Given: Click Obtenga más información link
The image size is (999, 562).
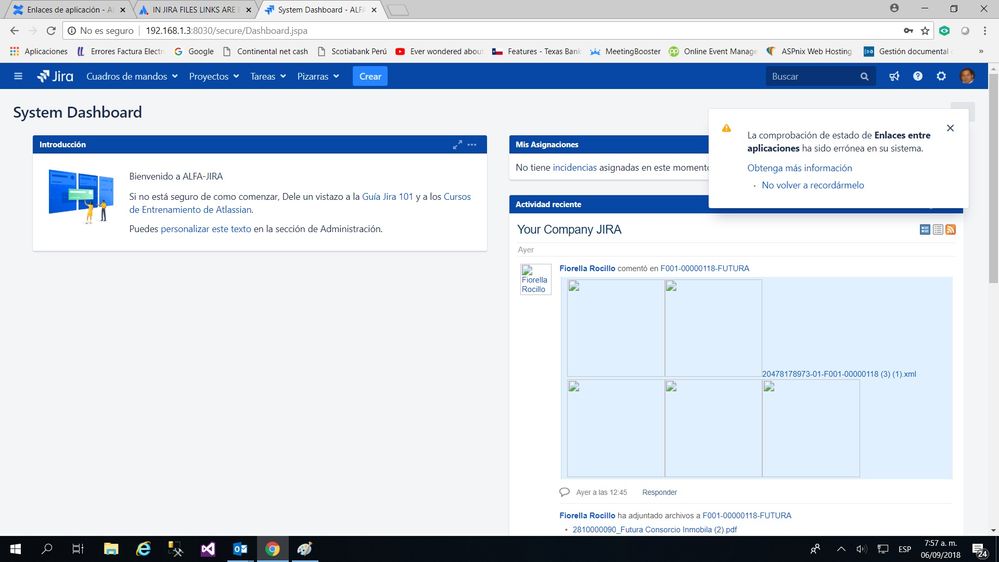Looking at the screenshot, I should (800, 168).
